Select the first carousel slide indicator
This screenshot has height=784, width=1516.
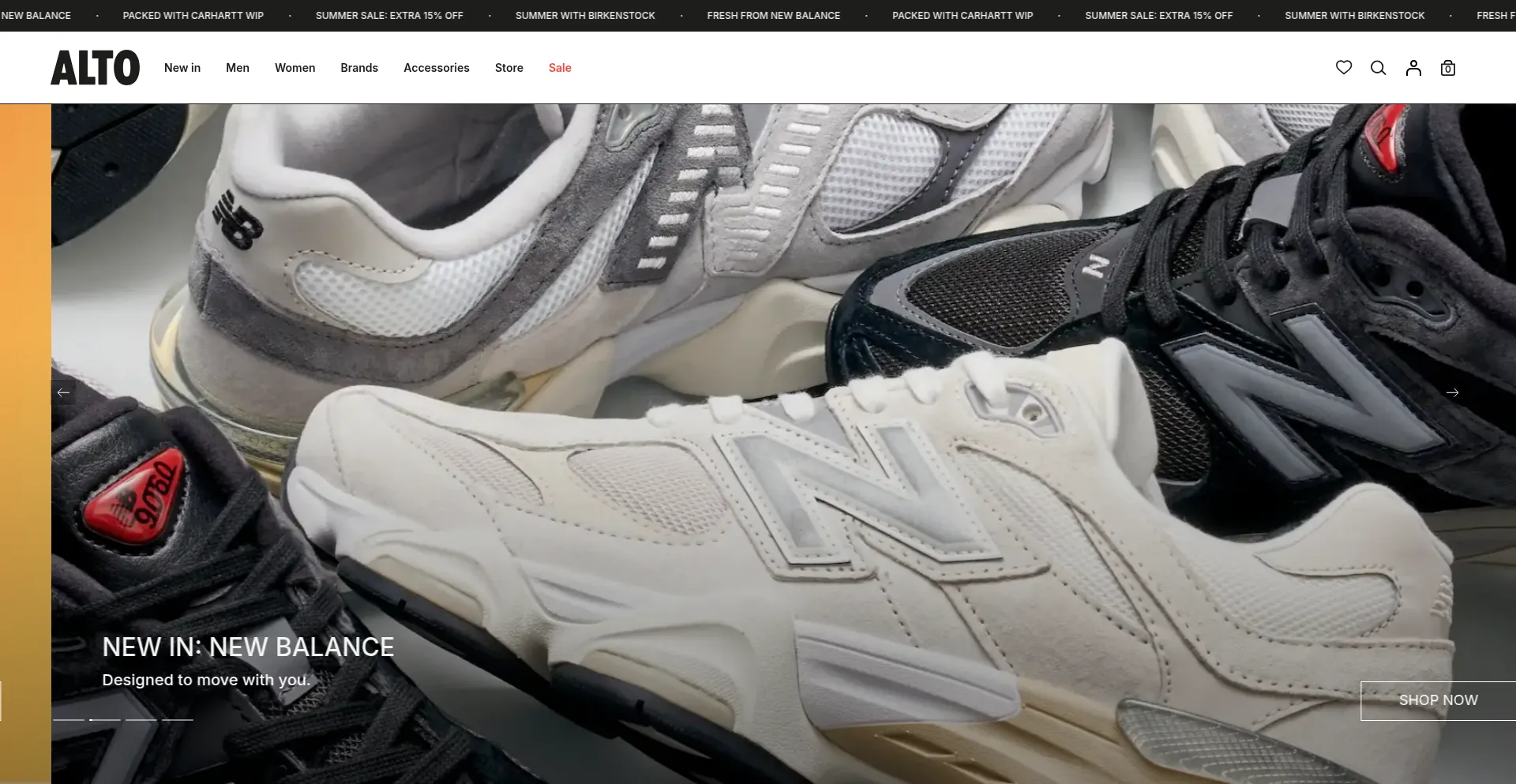[69, 719]
